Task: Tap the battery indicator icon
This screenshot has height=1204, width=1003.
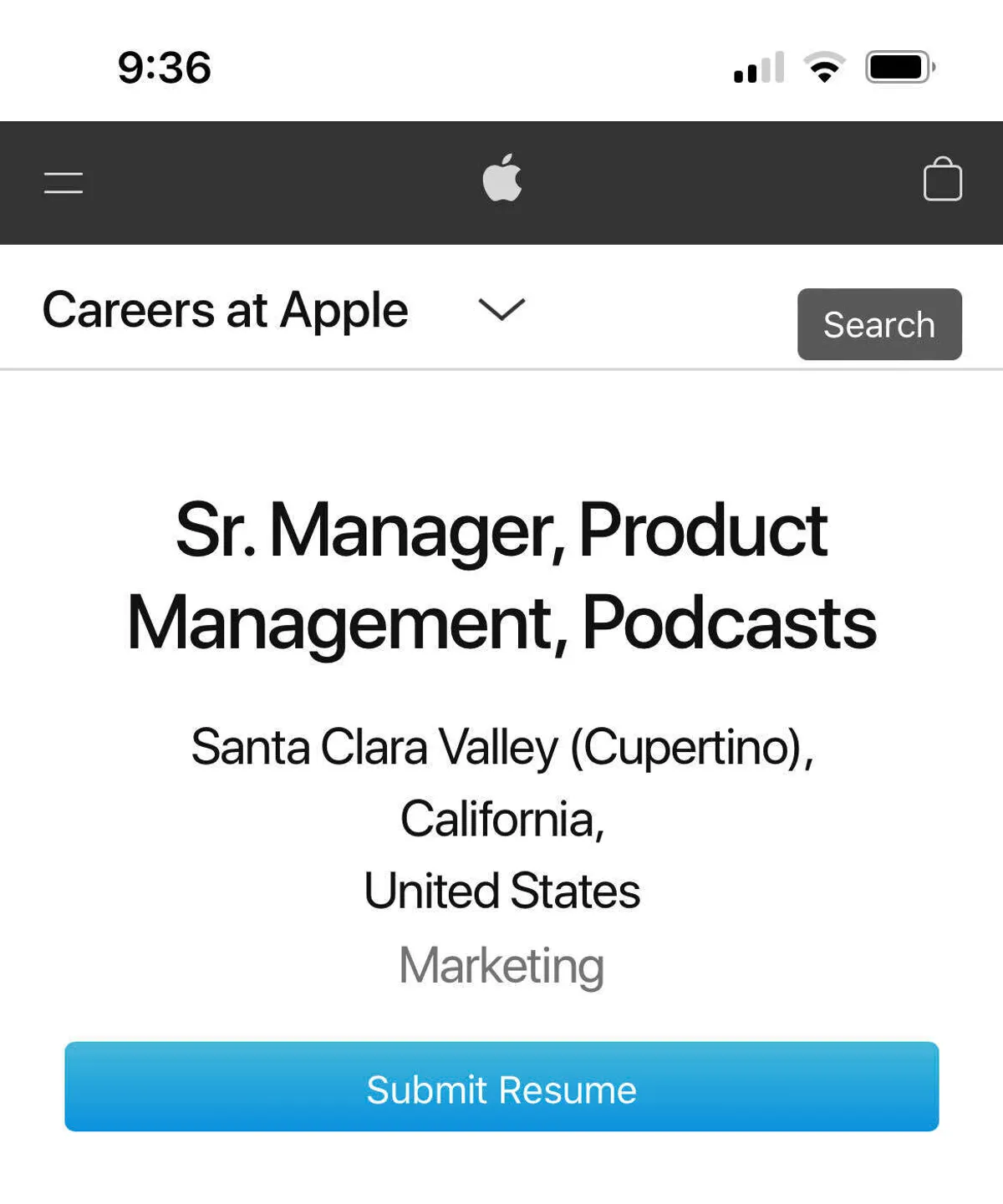Action: tap(900, 68)
